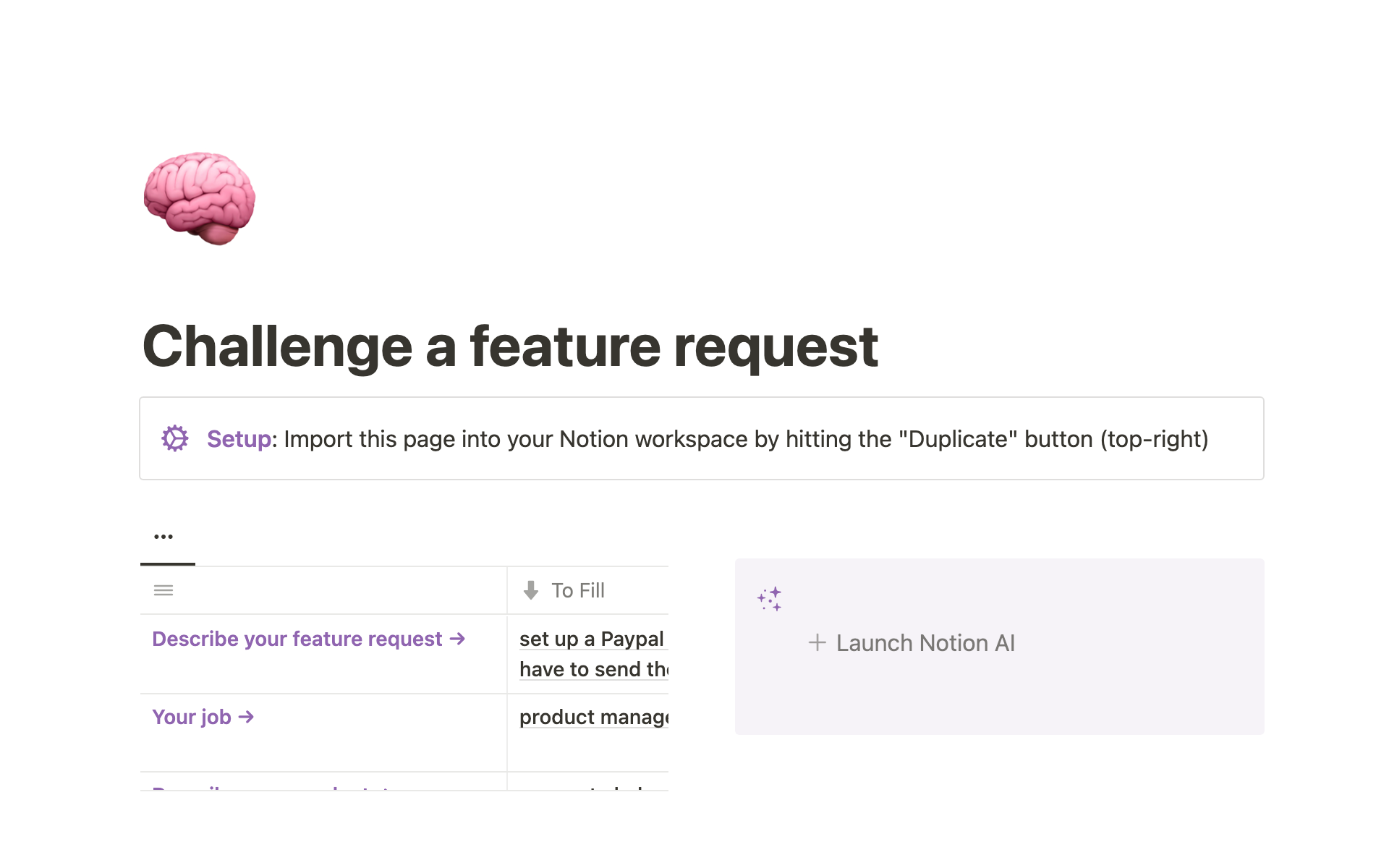1389x868 pixels.
Task: Click the purple Setup label
Action: 239,438
